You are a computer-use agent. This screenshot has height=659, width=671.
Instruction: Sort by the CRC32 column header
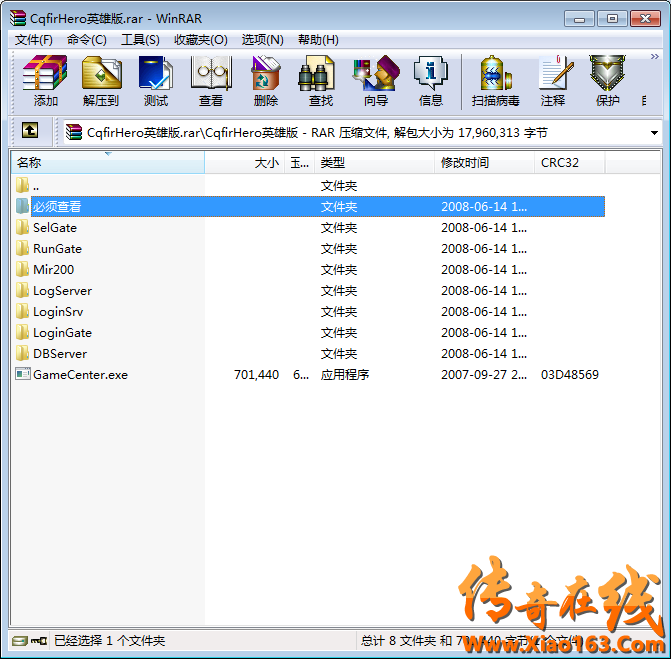tap(570, 163)
